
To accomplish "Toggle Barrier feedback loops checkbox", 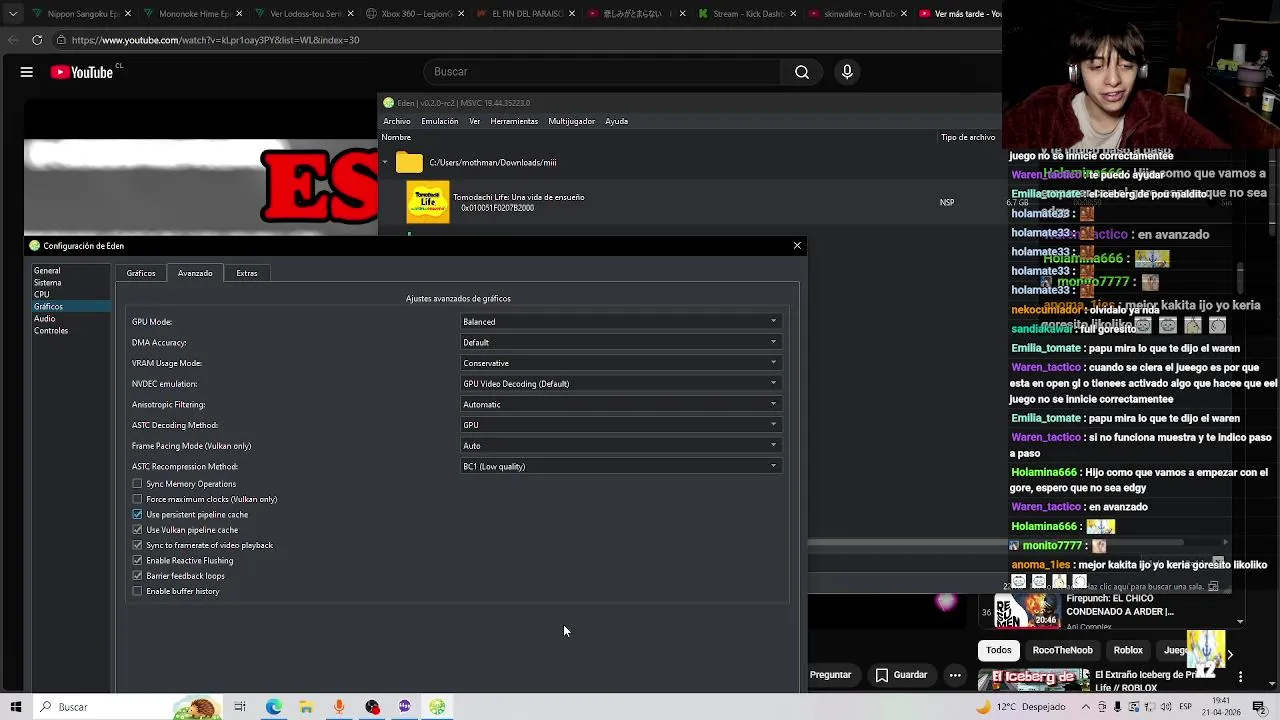I will pyautogui.click(x=137, y=576).
